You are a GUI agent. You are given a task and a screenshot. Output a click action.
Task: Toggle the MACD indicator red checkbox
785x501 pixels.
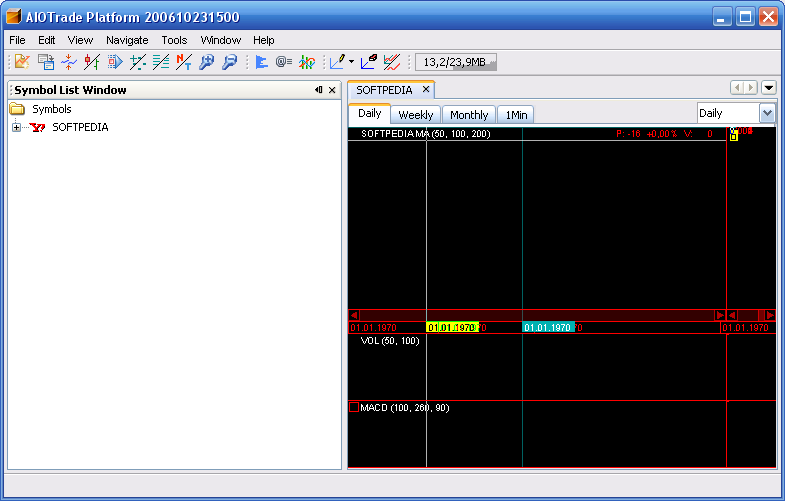pos(354,407)
